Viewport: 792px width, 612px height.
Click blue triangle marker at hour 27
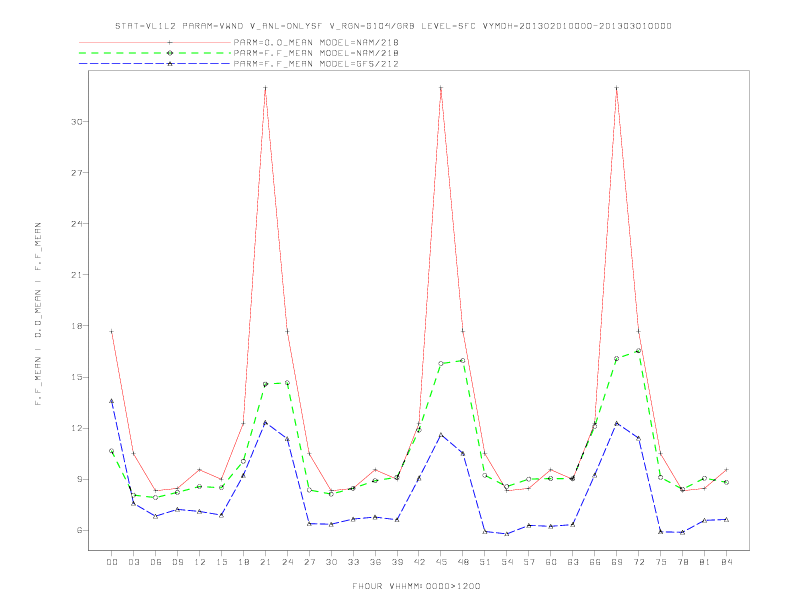point(309,524)
